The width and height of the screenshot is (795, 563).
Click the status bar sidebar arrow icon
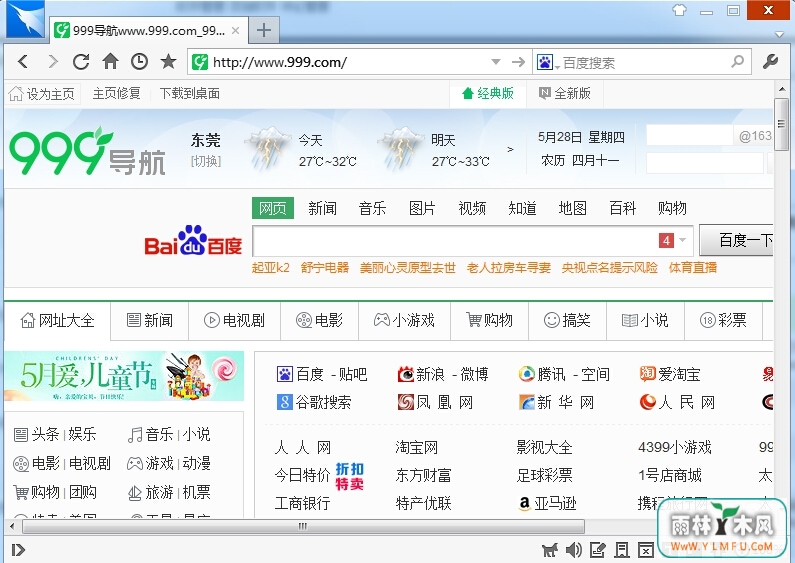[x=18, y=550]
